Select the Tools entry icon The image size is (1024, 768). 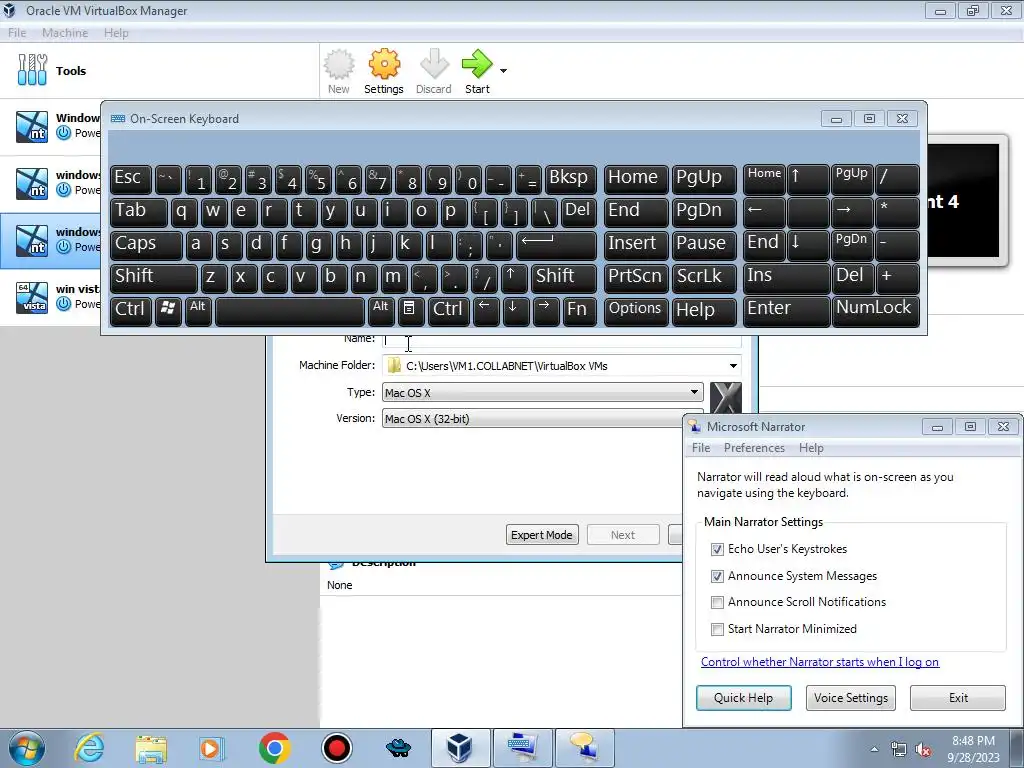33,70
